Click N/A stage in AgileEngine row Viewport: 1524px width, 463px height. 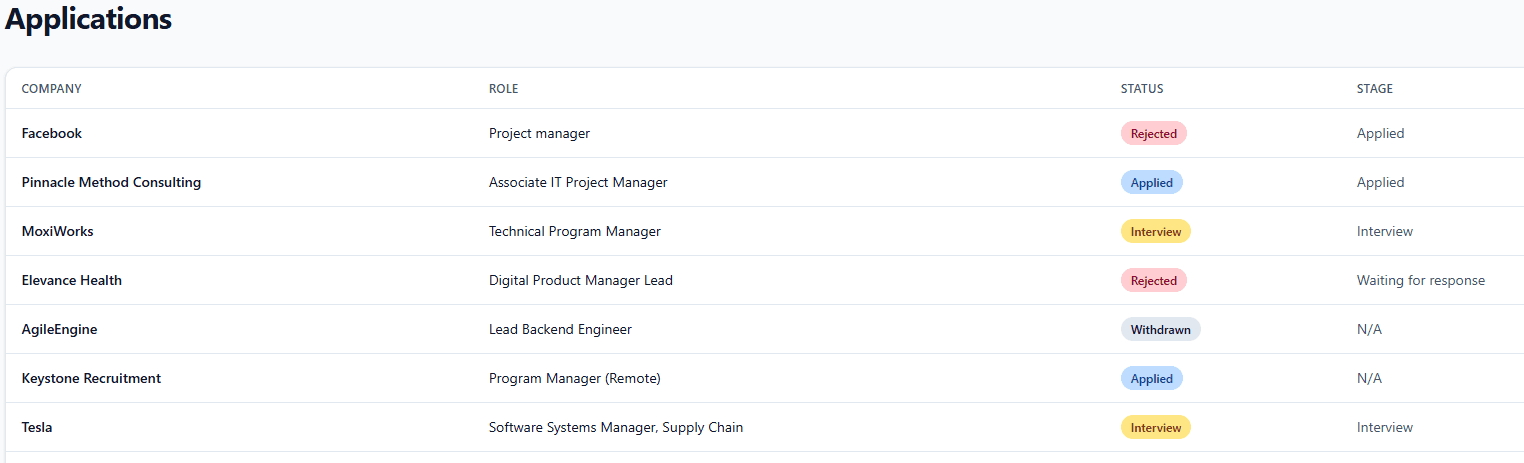click(x=1369, y=329)
